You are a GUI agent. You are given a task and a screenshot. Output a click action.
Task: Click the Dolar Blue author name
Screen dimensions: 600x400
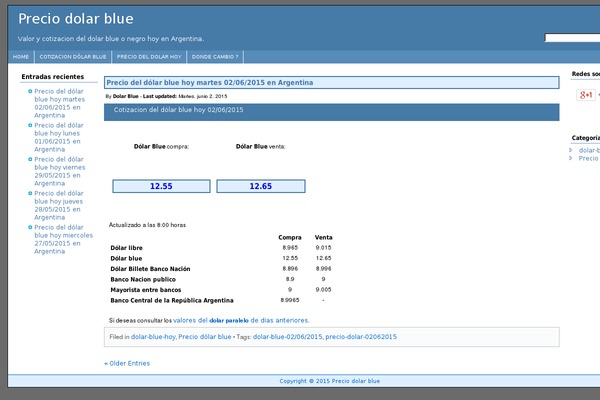point(126,96)
